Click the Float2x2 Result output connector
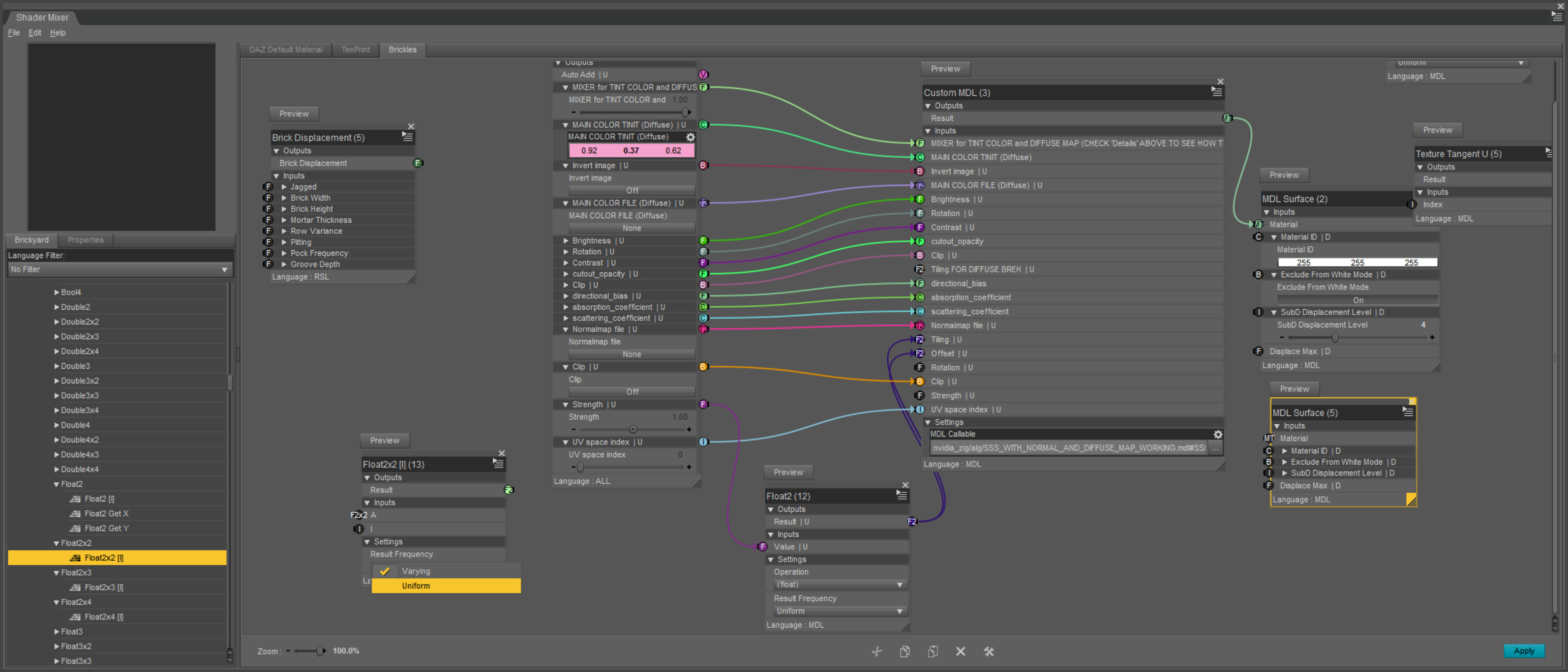 (x=509, y=490)
